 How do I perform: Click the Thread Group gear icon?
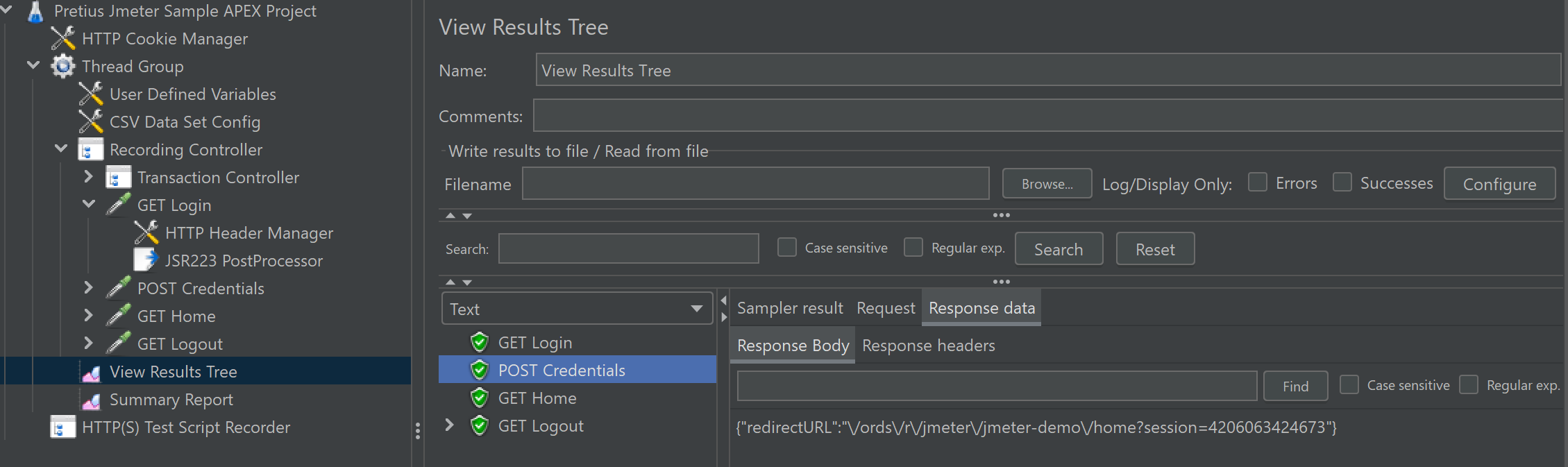click(x=63, y=67)
